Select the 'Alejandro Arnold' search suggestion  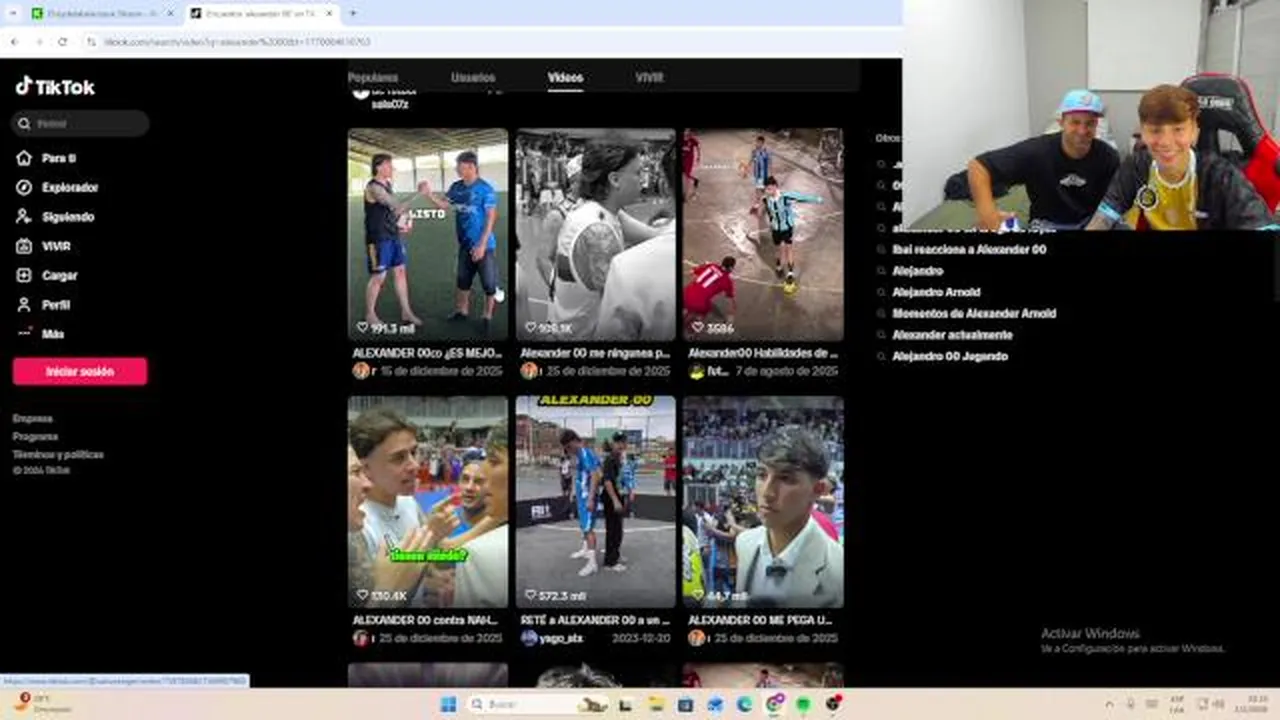(936, 292)
